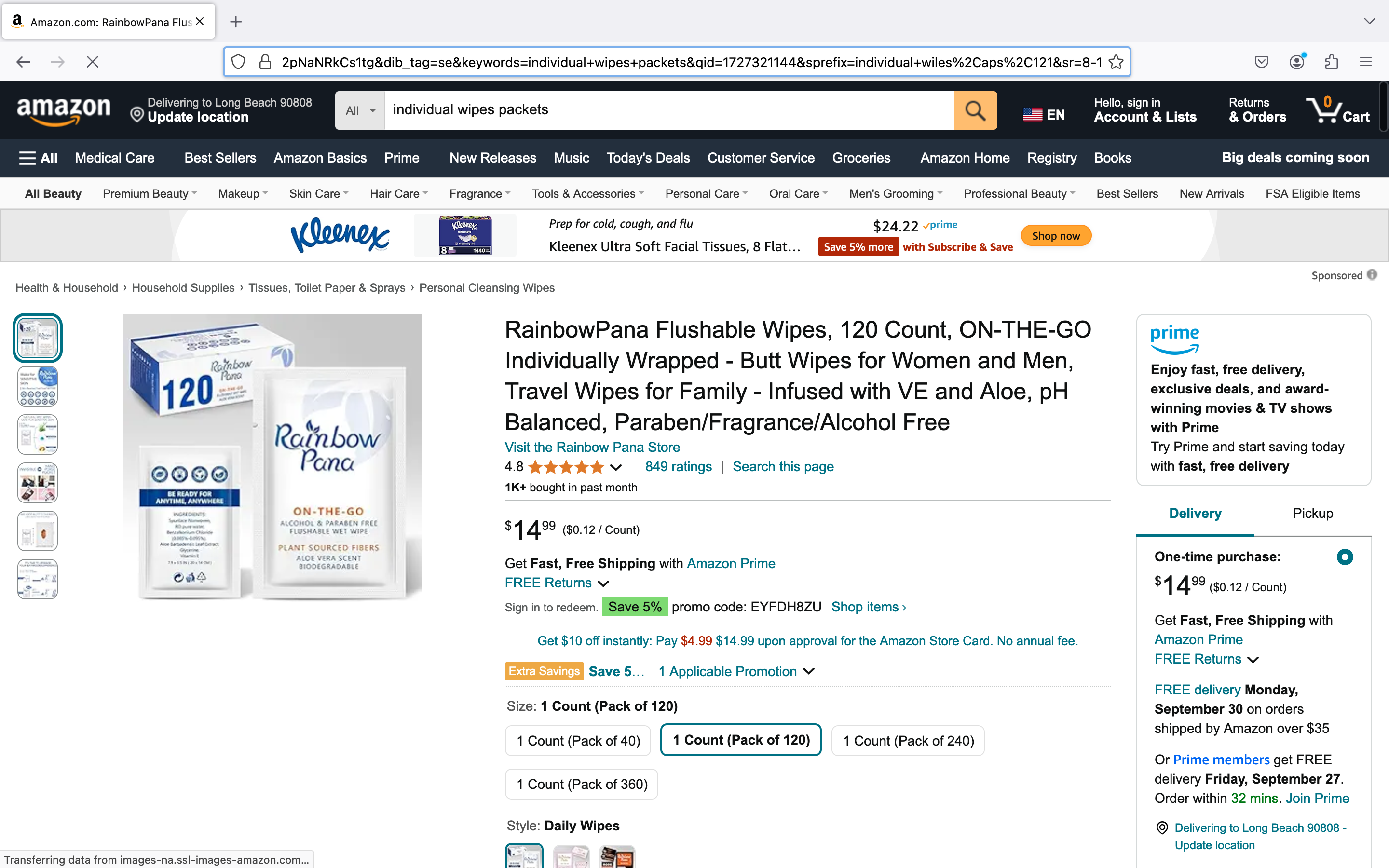The height and width of the screenshot is (868, 1389).
Task: Choose the 1 Count (Pack of 240) size
Action: coord(908,741)
